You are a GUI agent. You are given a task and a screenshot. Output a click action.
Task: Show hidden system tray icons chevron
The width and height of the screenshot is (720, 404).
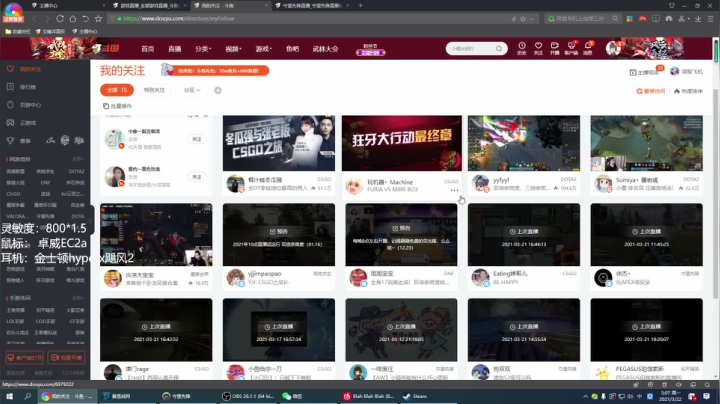coord(585,396)
